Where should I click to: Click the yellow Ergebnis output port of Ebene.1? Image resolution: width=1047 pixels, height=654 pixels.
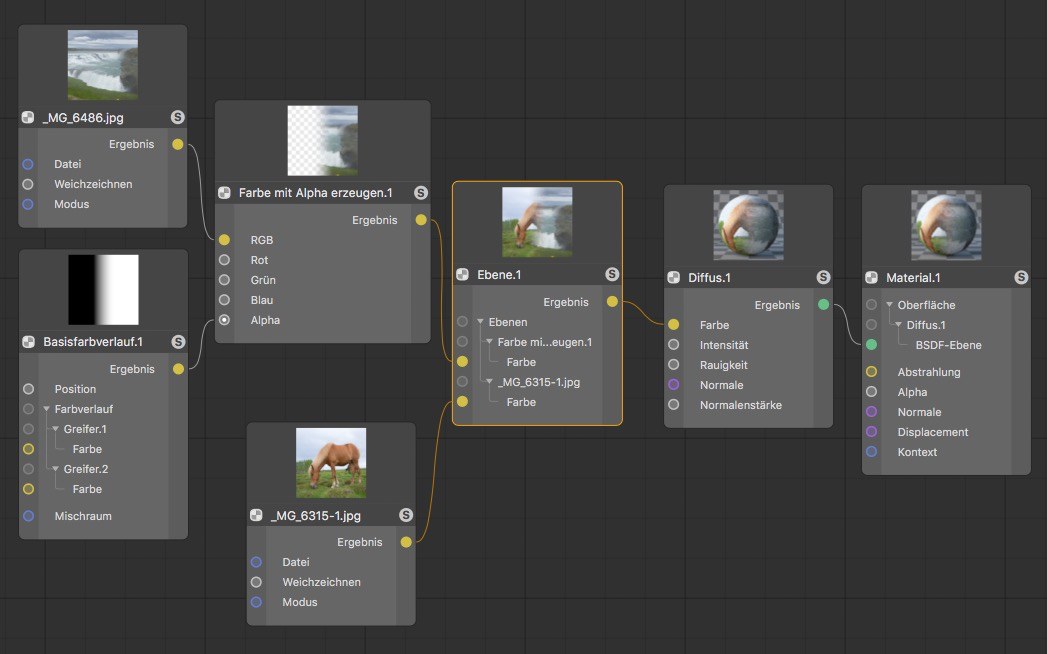point(612,301)
